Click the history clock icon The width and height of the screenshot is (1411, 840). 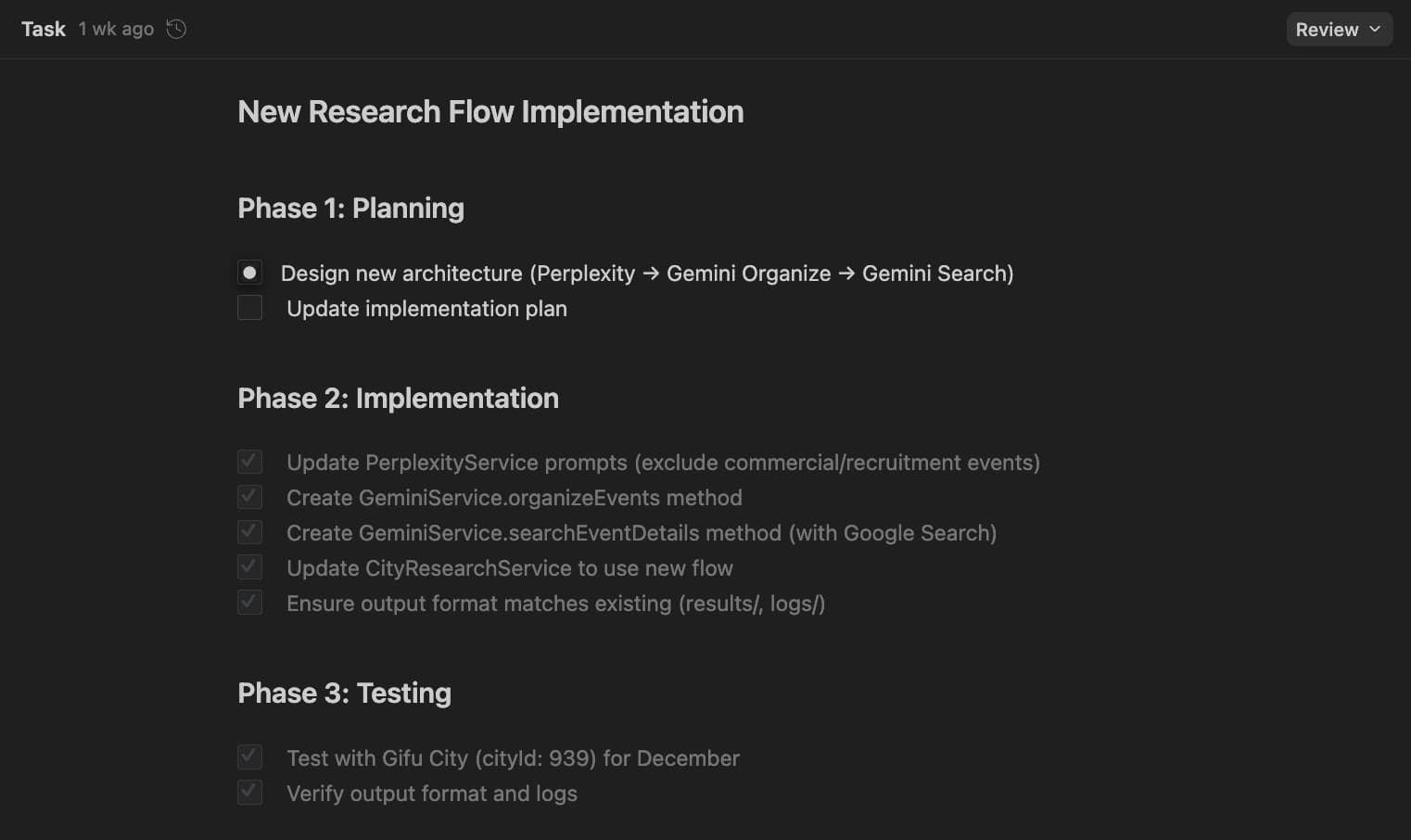tap(176, 29)
